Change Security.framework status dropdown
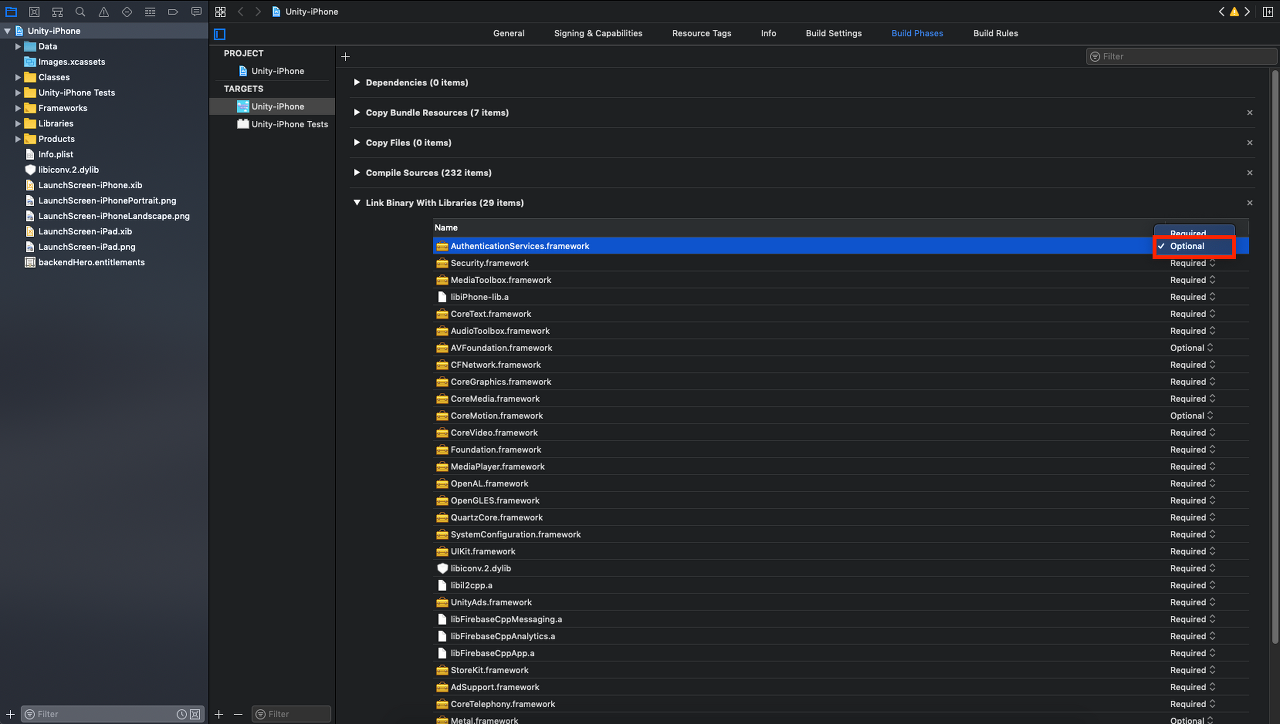1280x724 pixels. [x=1193, y=263]
